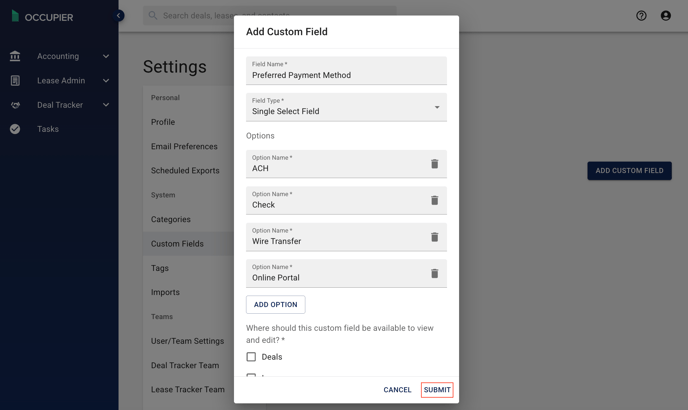Click the Occupier logo
Screen dimensions: 688x410
click(43, 17)
